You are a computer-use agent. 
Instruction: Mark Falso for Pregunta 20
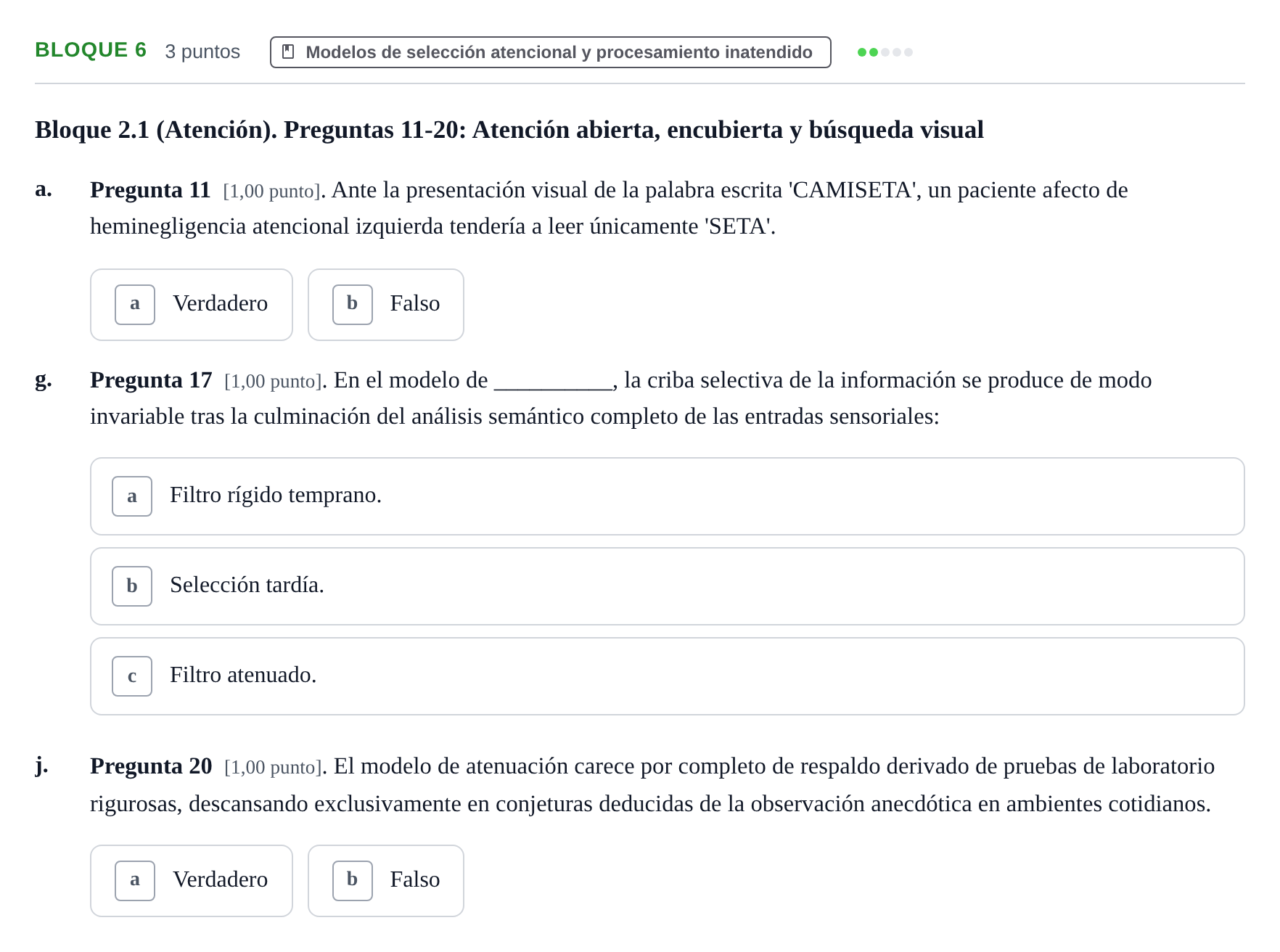coord(386,881)
